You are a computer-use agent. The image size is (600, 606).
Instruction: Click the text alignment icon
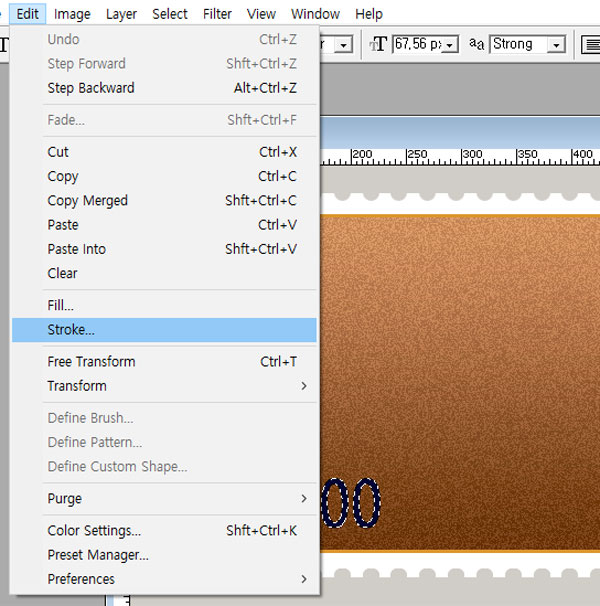[591, 45]
